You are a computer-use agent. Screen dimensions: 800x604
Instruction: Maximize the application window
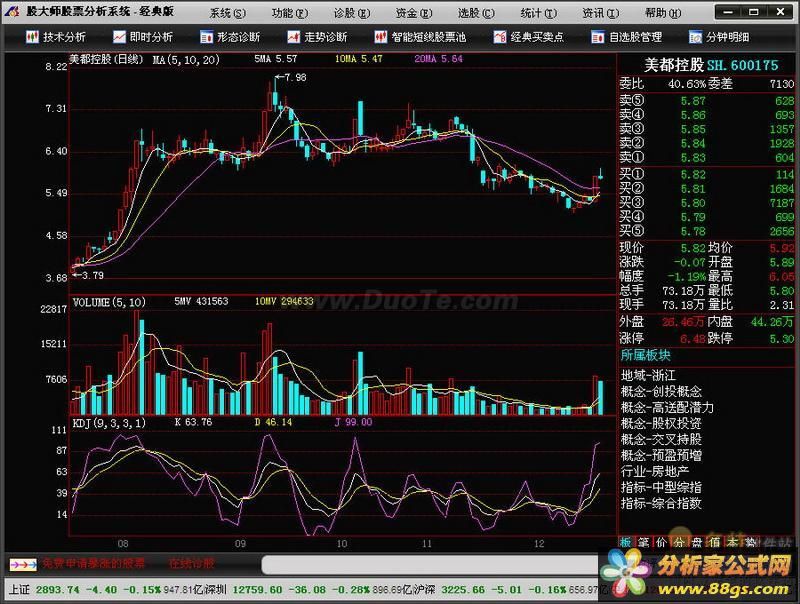click(754, 11)
